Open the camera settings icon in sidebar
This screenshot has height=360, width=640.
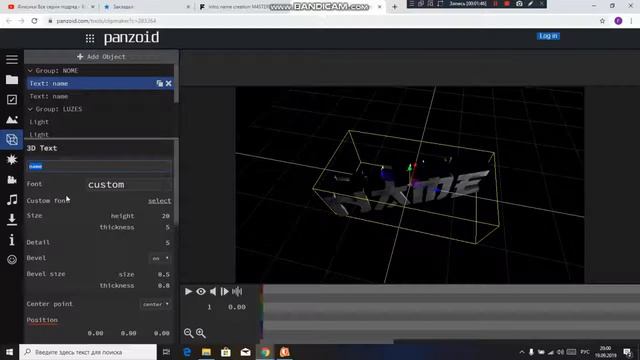(x=12, y=180)
